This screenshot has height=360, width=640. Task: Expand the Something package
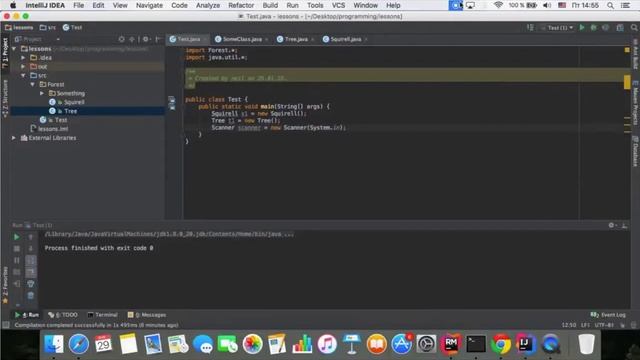42,93
